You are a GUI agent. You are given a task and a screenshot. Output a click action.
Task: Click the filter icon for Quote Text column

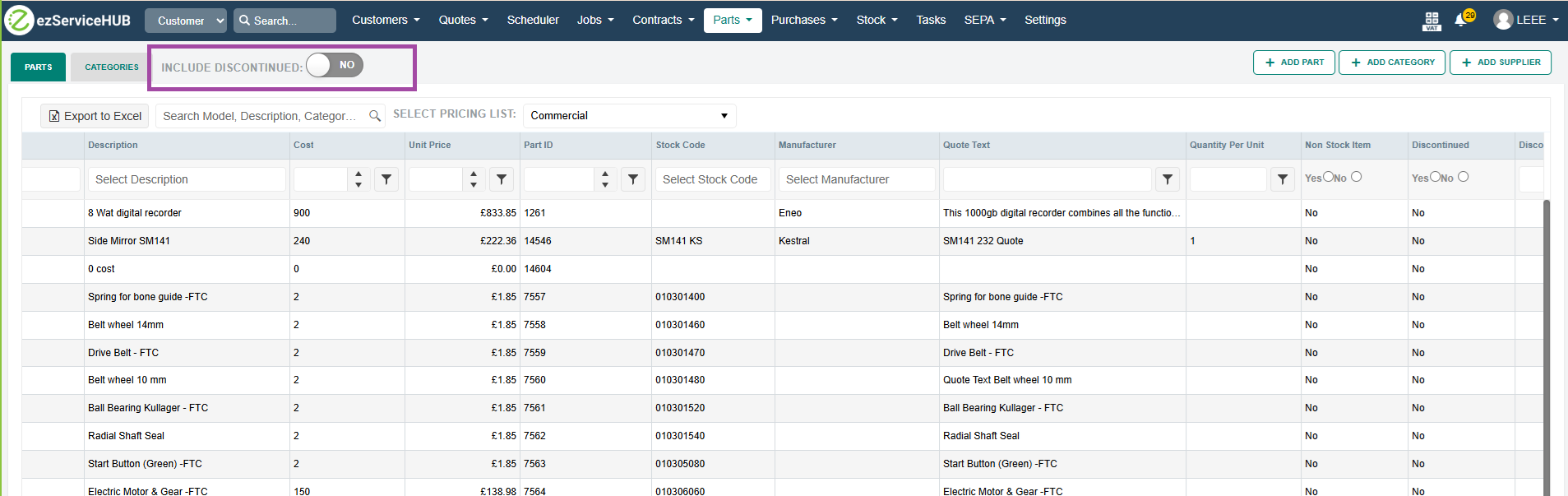click(1168, 179)
